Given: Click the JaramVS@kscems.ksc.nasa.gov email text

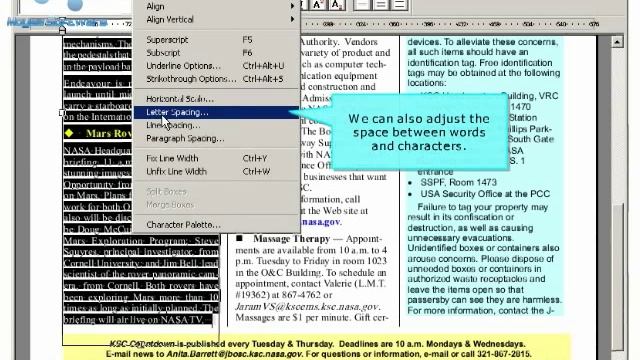Looking at the screenshot, I should pyautogui.click(x=307, y=306).
